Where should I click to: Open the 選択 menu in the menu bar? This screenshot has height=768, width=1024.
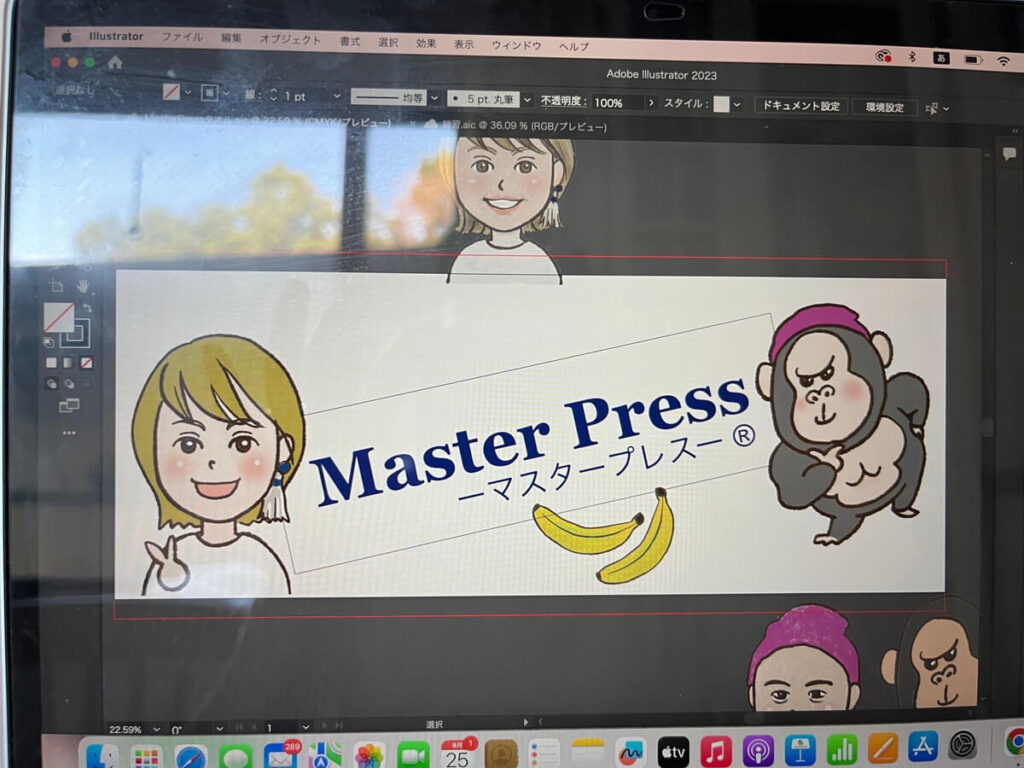point(388,42)
